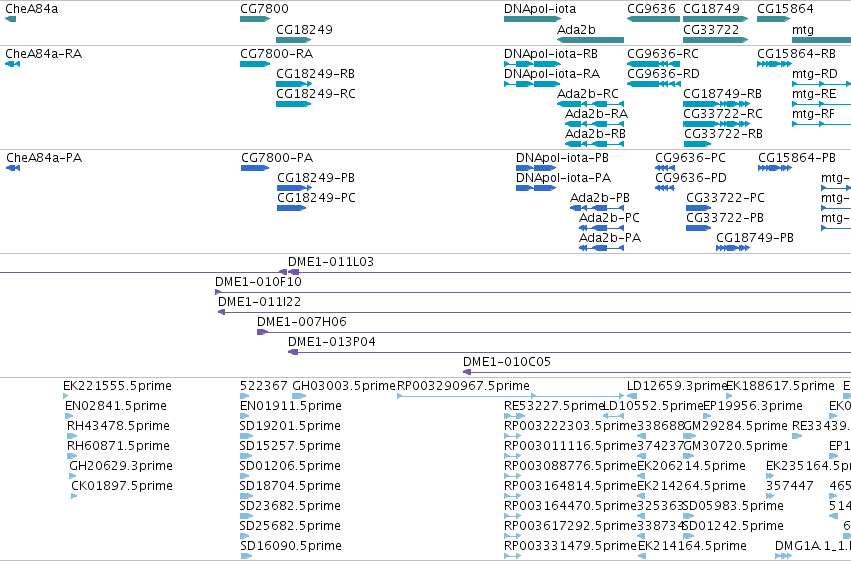Select protein CG18749-PB

[755, 238]
